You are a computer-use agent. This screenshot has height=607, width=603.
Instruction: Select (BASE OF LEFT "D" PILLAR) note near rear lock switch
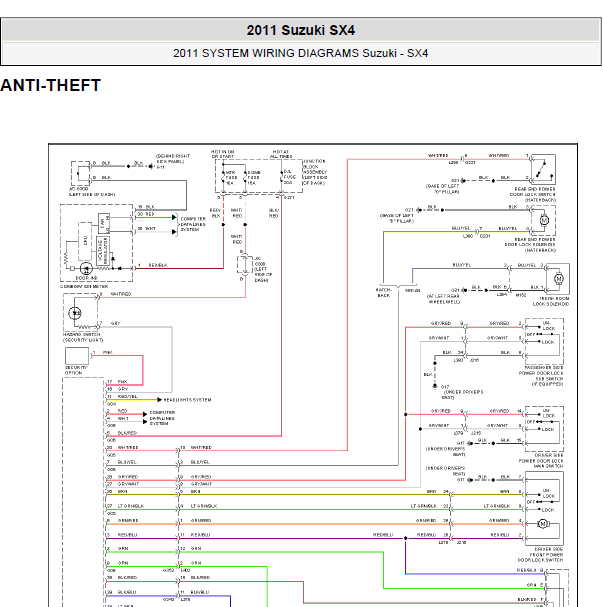[442, 189]
